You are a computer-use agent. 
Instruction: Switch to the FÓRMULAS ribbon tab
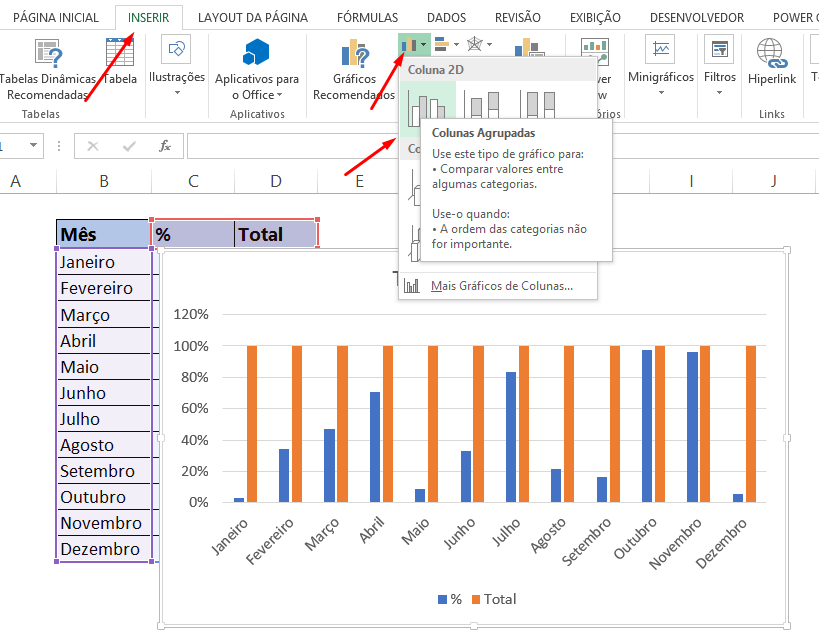coord(367,17)
